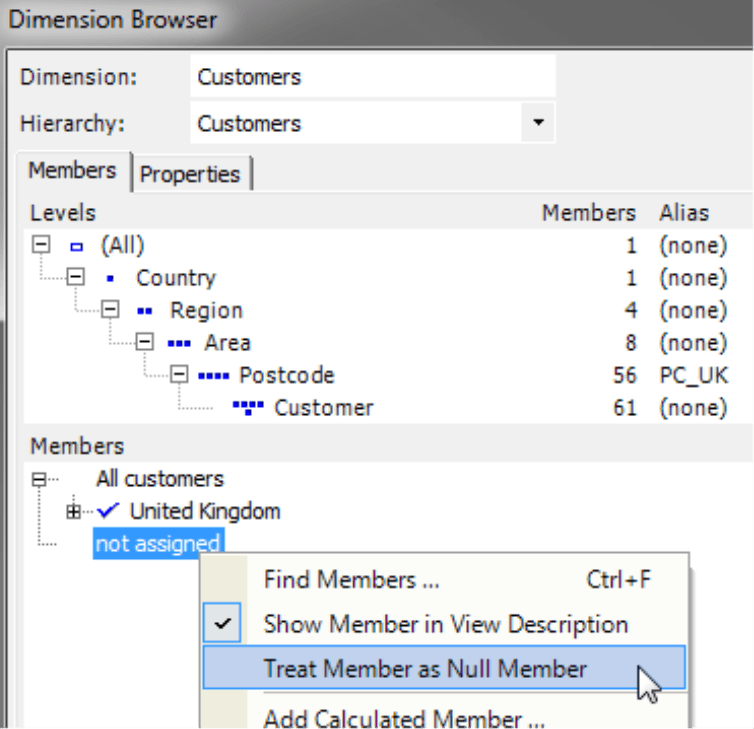Screen dimensions: 754x729
Task: Click the Postcode level four-dot icon
Action: pyautogui.click(x=214, y=376)
